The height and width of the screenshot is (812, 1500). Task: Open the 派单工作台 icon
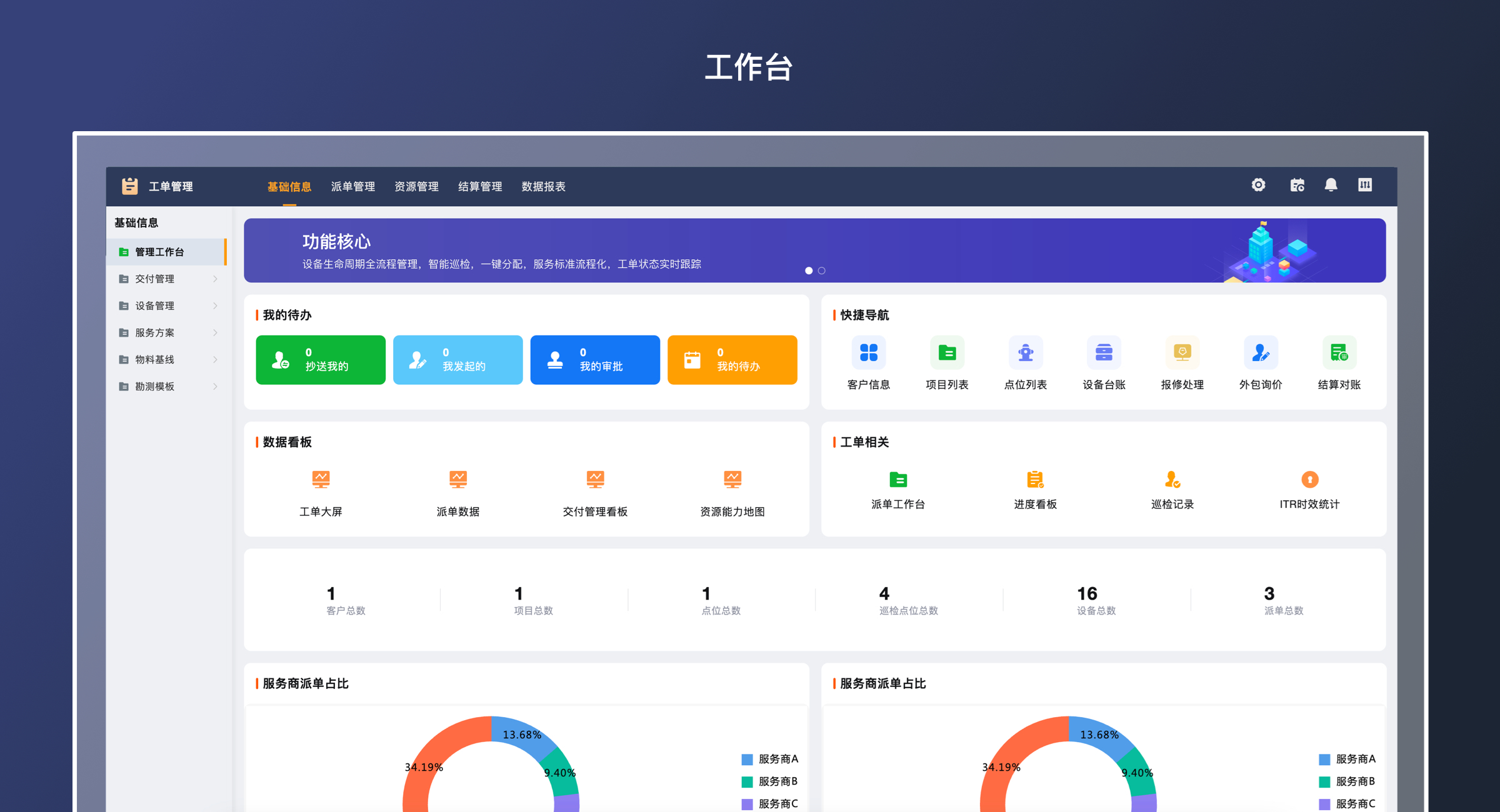(x=898, y=480)
